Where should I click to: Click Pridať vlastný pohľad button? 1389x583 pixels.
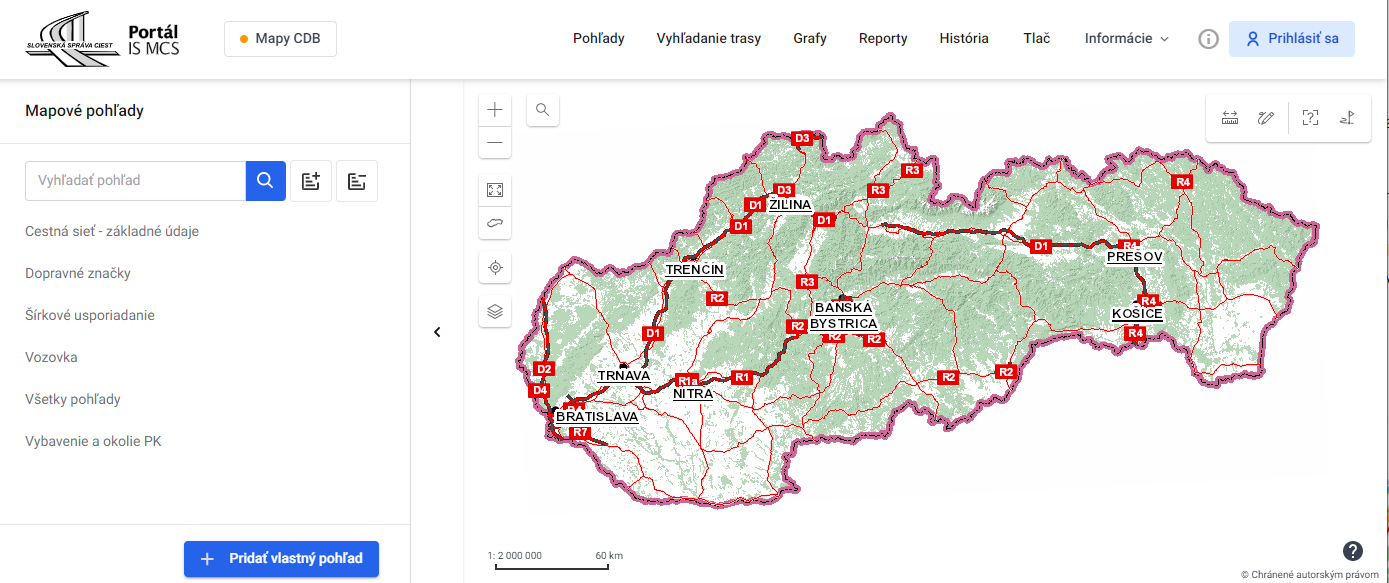(x=281, y=559)
